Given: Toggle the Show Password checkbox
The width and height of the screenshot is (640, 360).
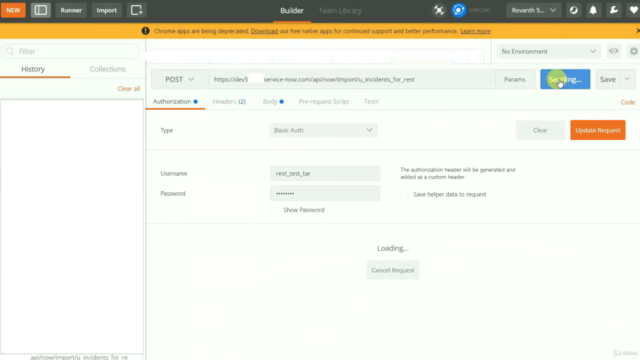Looking at the screenshot, I should [x=274, y=210].
